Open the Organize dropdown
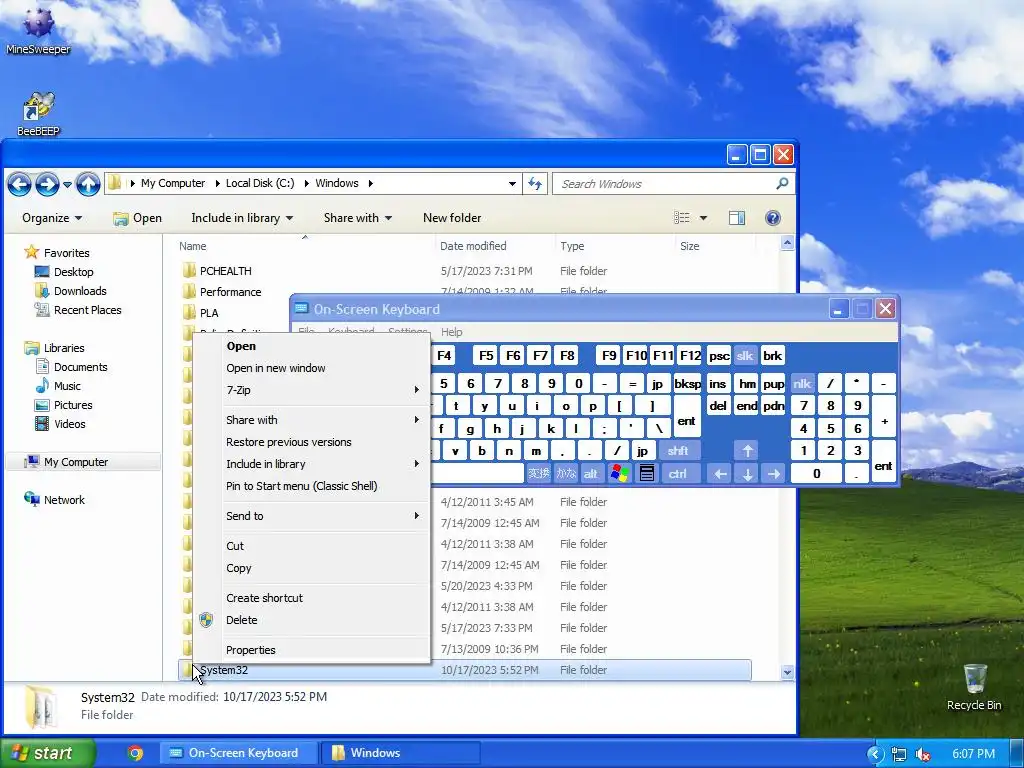Screen dimensions: 1024x768 tap(52, 218)
